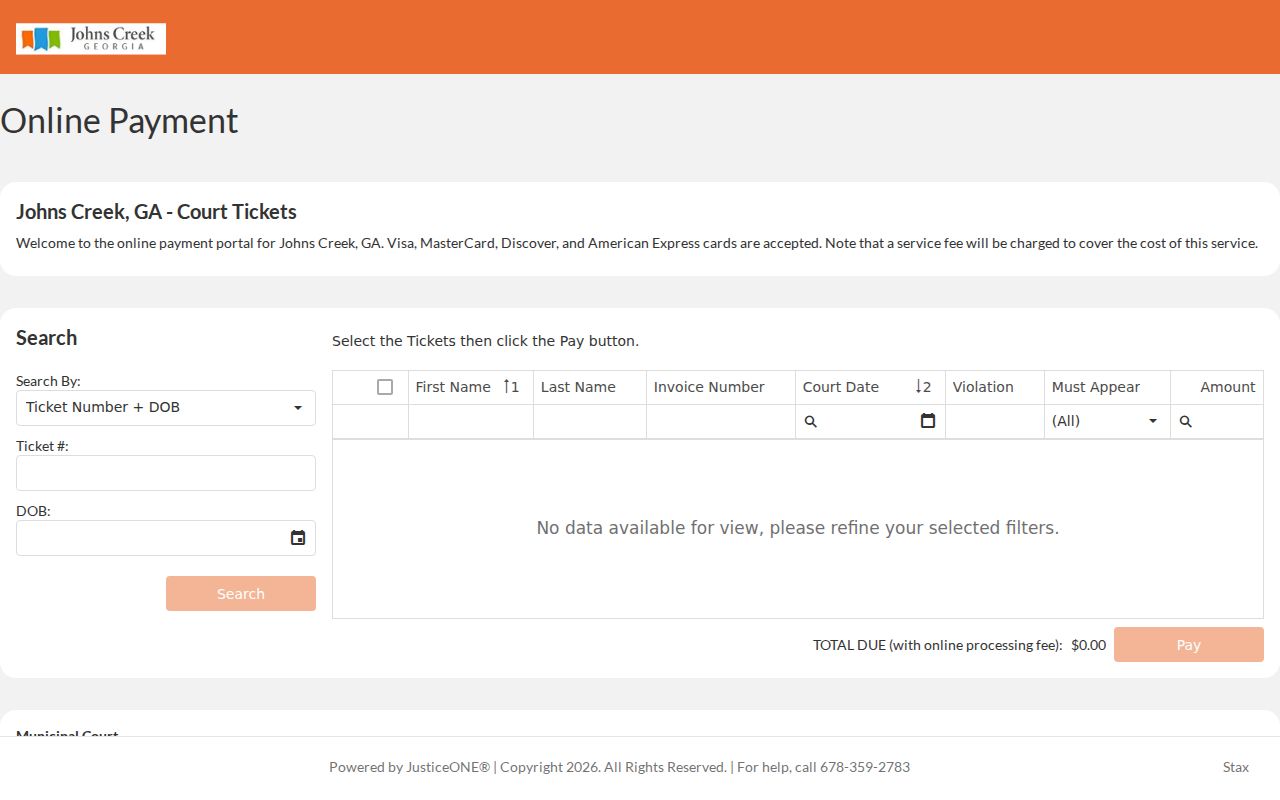Focus the First Name filter field
Viewport: 1280px width, 800px height.
[471, 421]
